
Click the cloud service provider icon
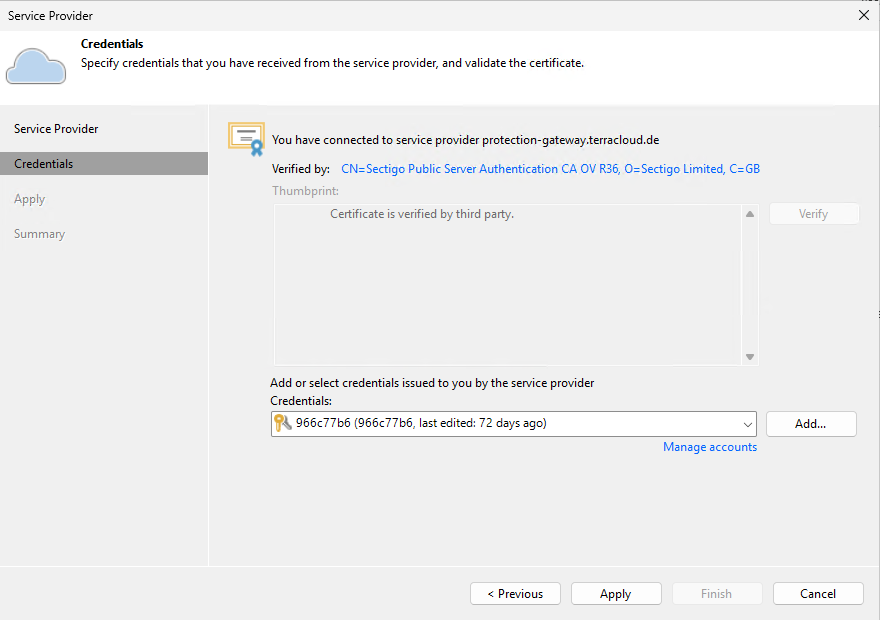coord(36,65)
